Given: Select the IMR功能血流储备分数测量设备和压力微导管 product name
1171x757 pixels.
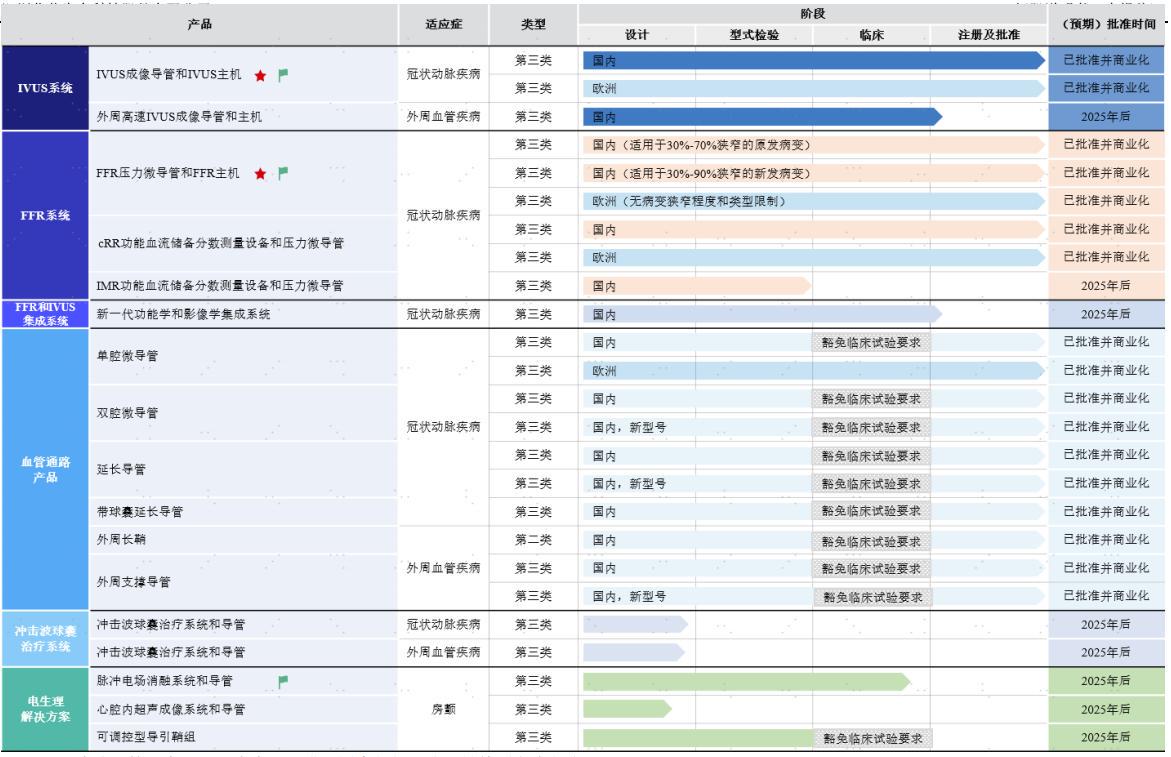Looking at the screenshot, I should (220, 286).
